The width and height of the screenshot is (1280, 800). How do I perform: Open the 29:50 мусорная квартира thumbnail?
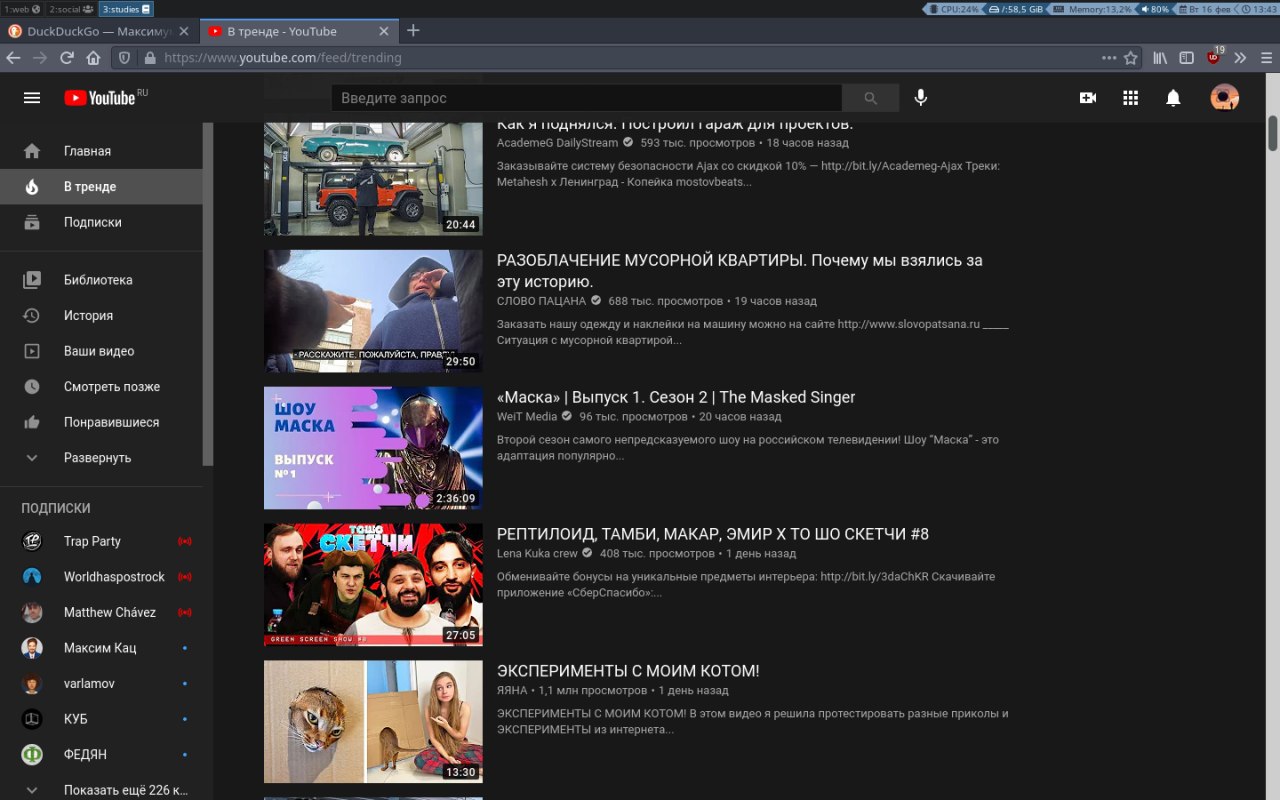click(373, 311)
